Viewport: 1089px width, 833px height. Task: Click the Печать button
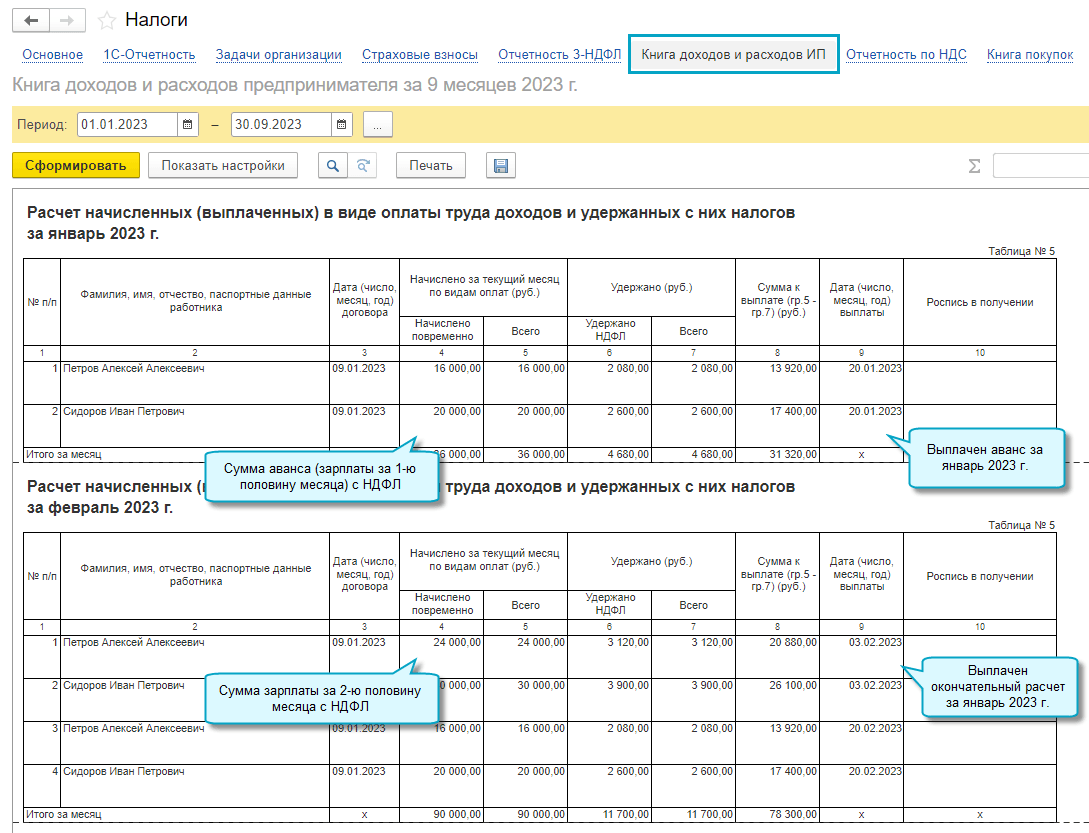[x=431, y=166]
